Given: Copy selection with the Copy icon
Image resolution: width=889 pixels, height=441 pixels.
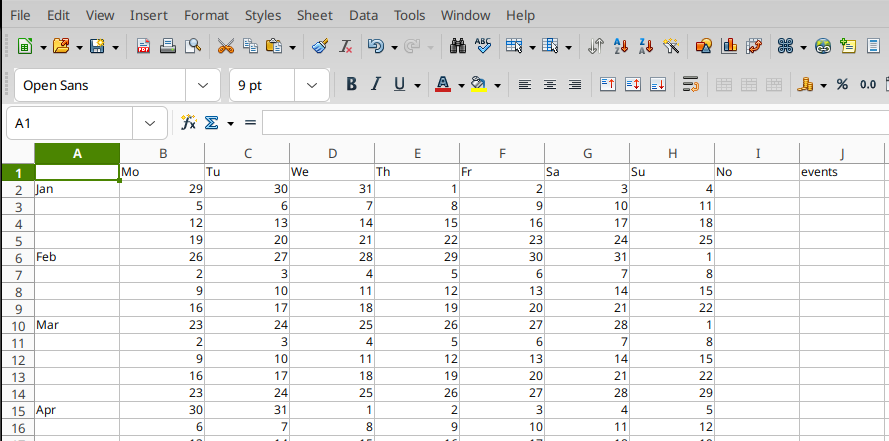Looking at the screenshot, I should (250, 46).
